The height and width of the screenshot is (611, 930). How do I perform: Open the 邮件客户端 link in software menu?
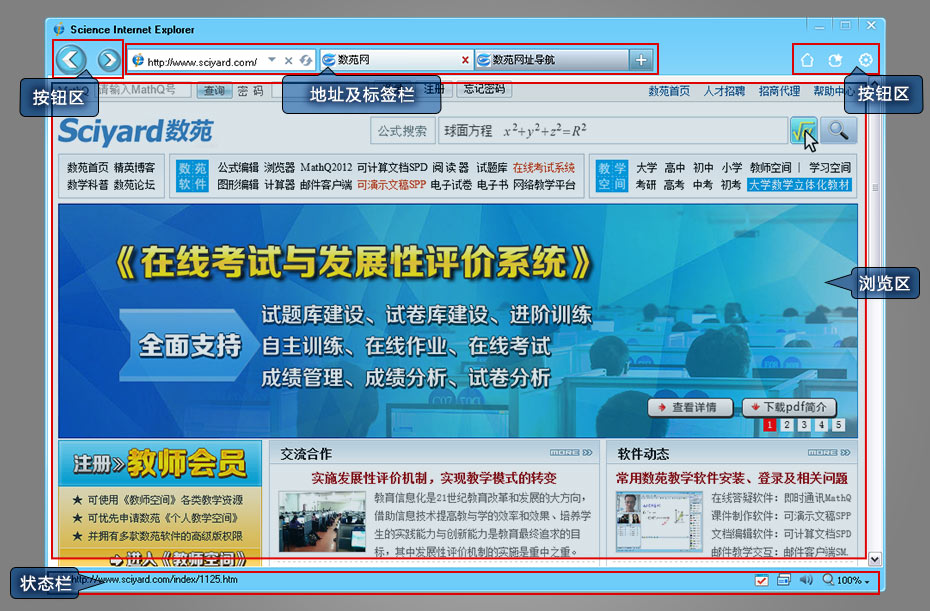(326, 185)
